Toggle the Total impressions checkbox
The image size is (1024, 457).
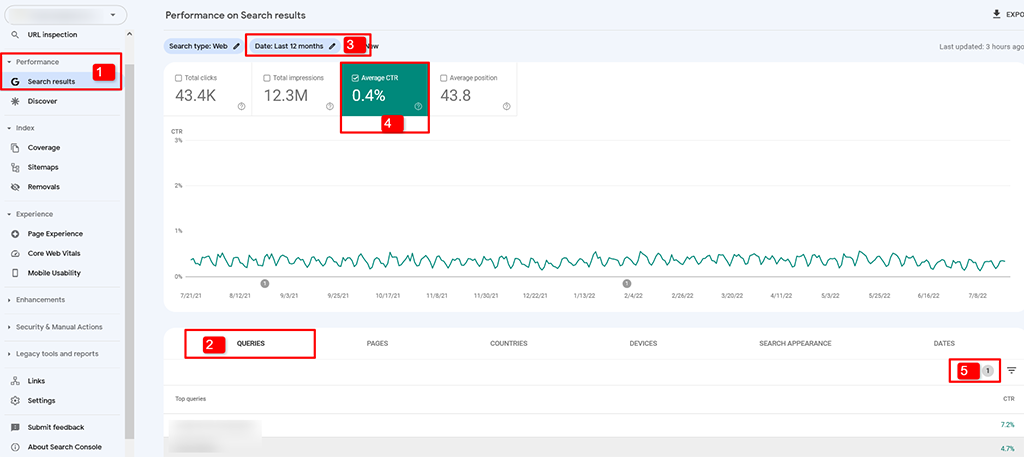266,78
